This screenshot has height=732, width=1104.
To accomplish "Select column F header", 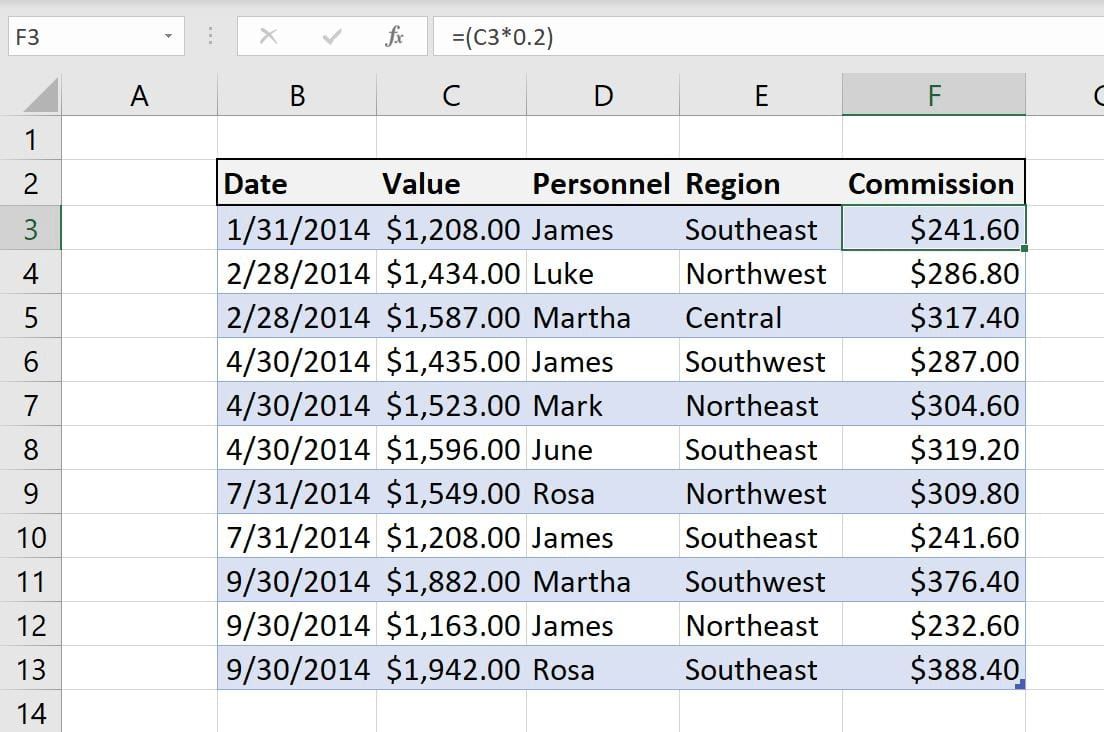I will (933, 95).
